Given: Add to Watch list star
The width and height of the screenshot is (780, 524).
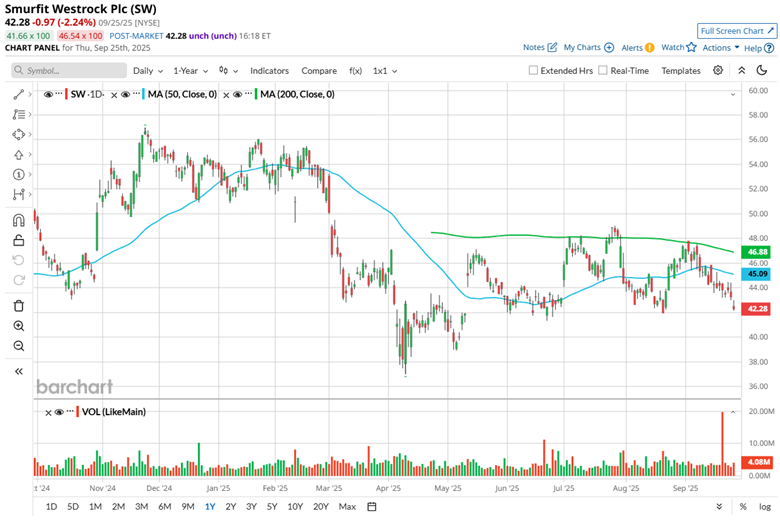Looking at the screenshot, I should (691, 47).
